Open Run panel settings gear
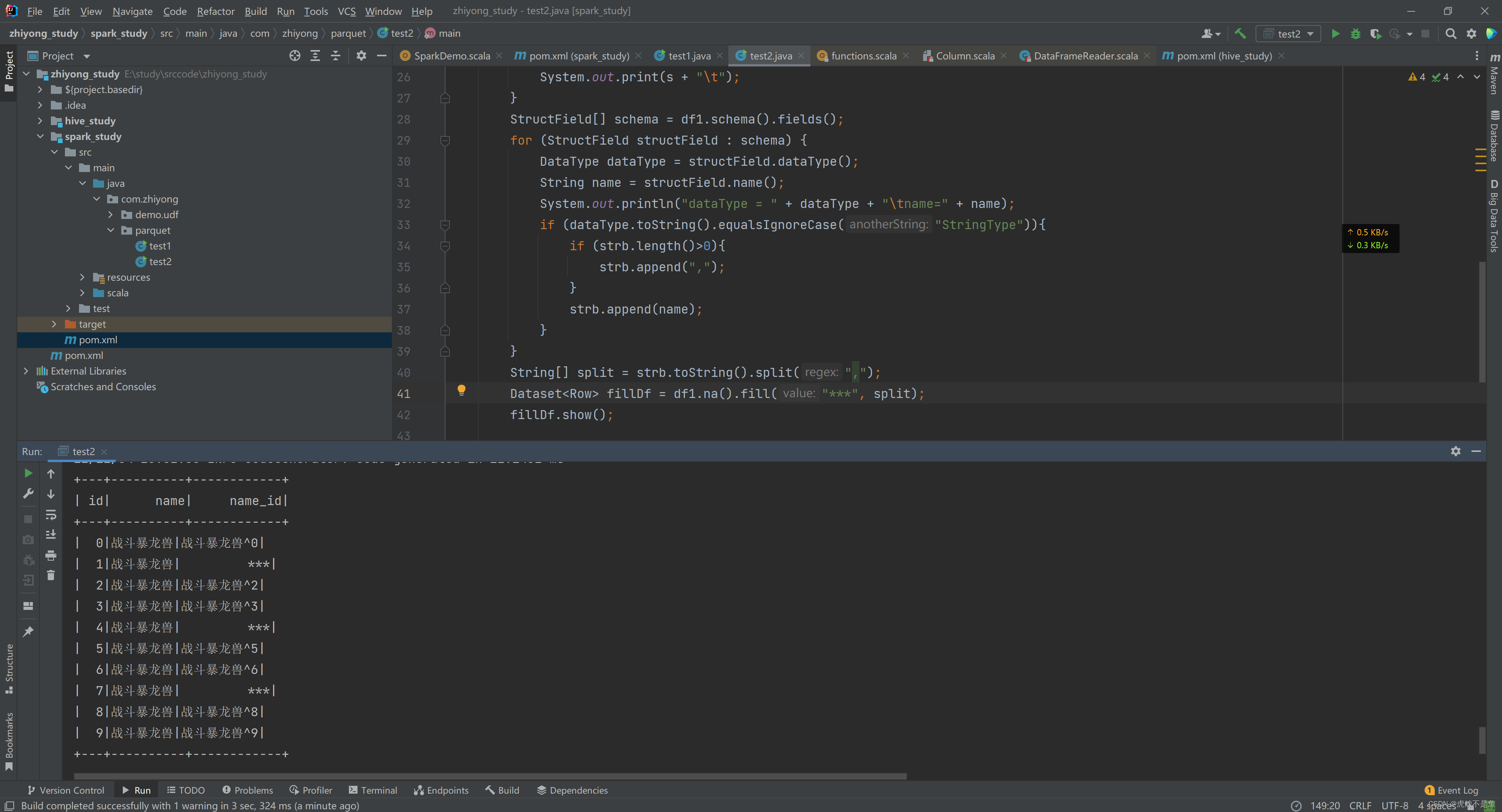Image resolution: width=1502 pixels, height=812 pixels. (x=1456, y=451)
